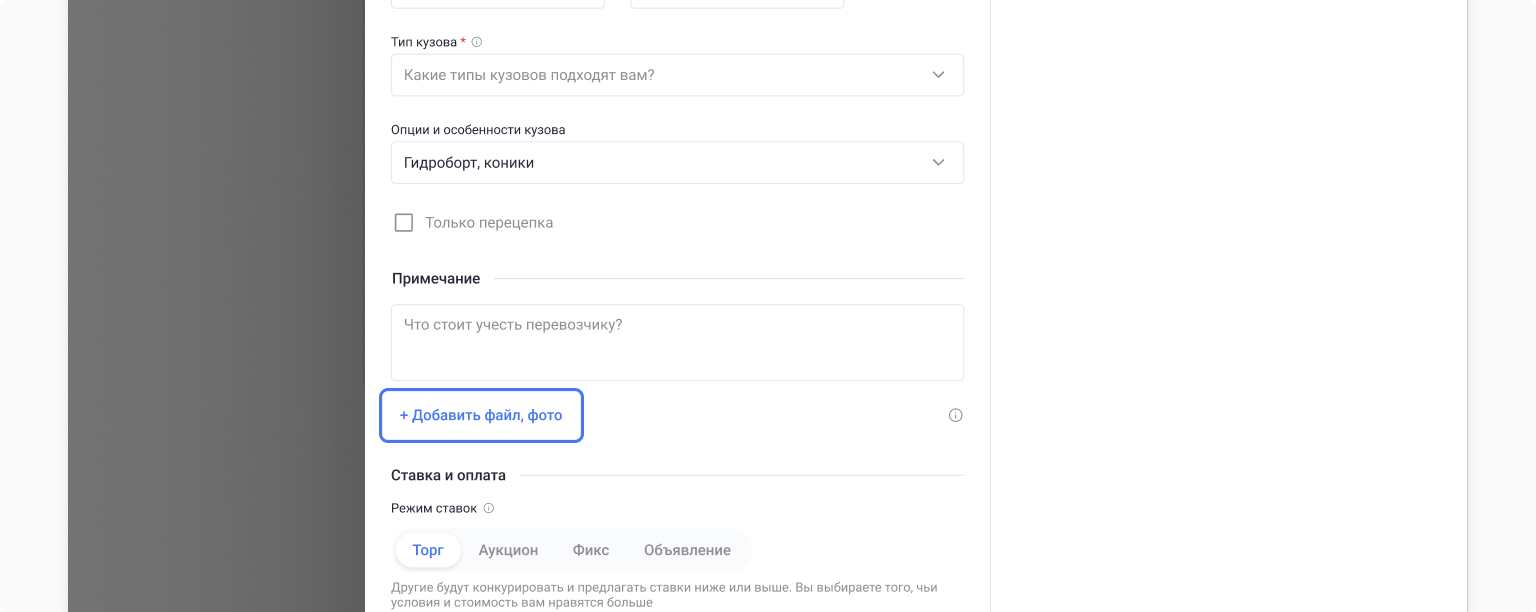The width and height of the screenshot is (1536, 612).
Task: Click the partially visible top-left input field
Action: point(498,4)
